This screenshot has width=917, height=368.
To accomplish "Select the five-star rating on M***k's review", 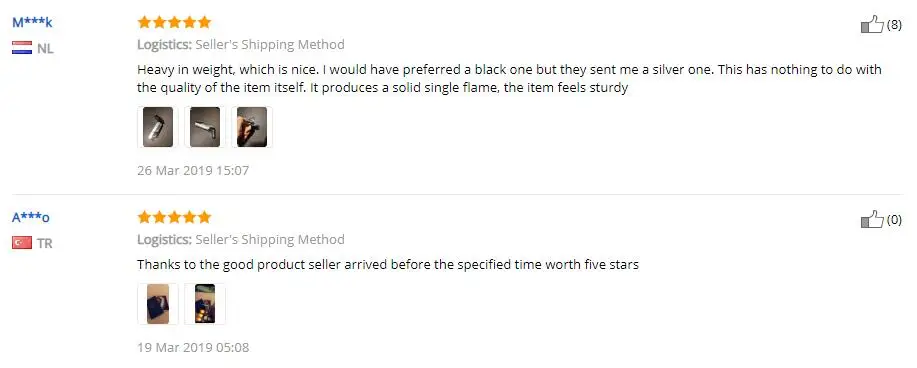I will tap(174, 23).
